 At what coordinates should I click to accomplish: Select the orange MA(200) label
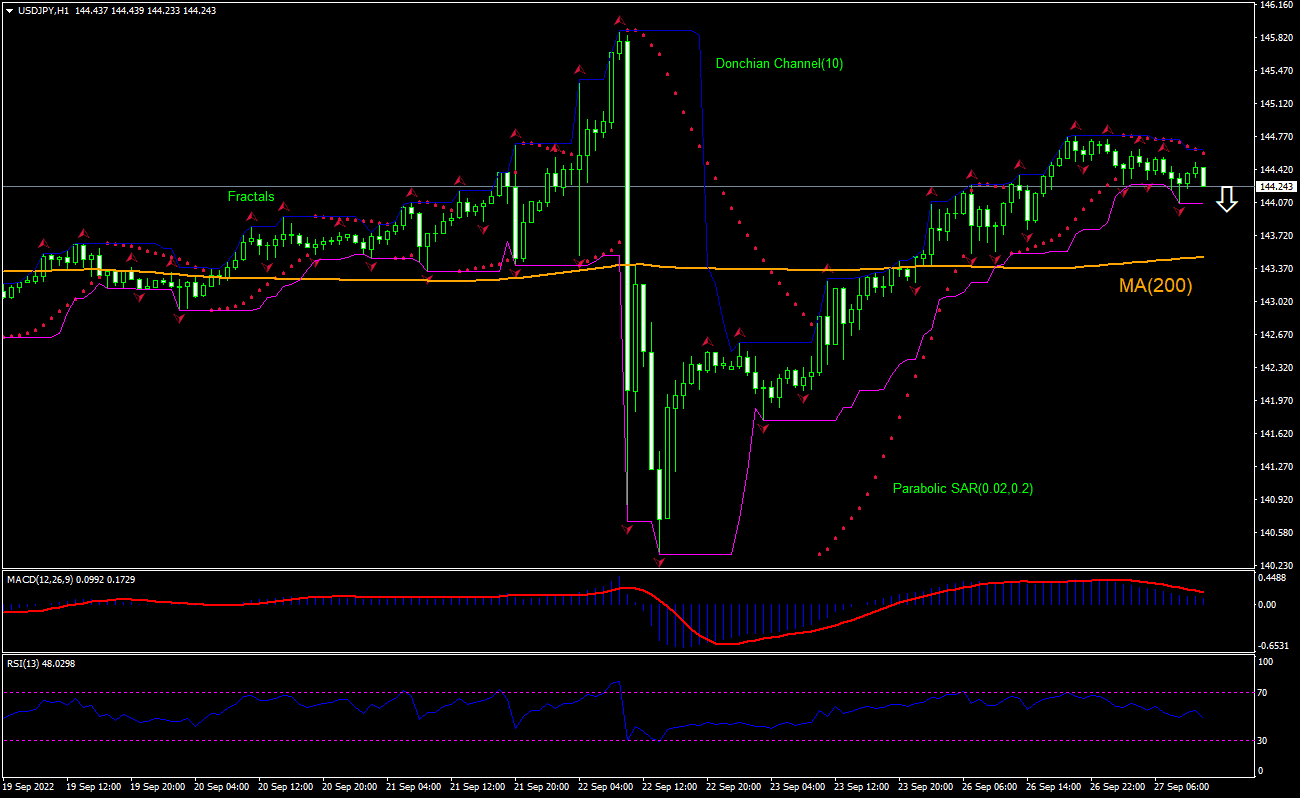pyautogui.click(x=1155, y=286)
